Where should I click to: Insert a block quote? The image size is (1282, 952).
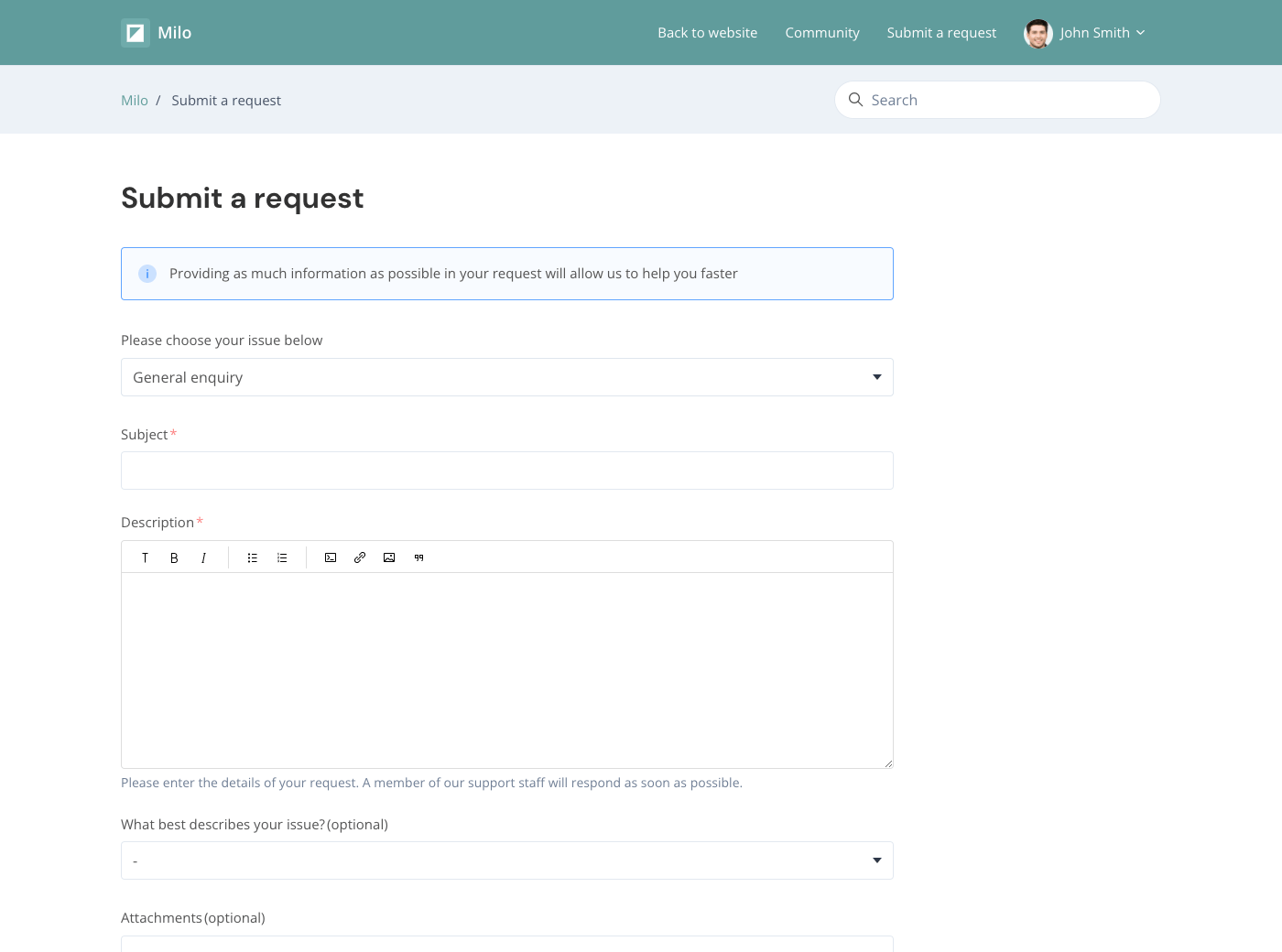point(418,557)
